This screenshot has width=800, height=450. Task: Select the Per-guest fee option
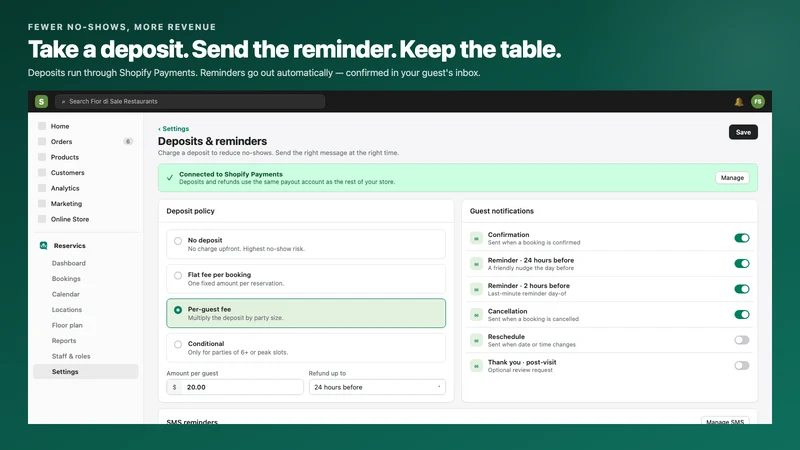point(306,313)
